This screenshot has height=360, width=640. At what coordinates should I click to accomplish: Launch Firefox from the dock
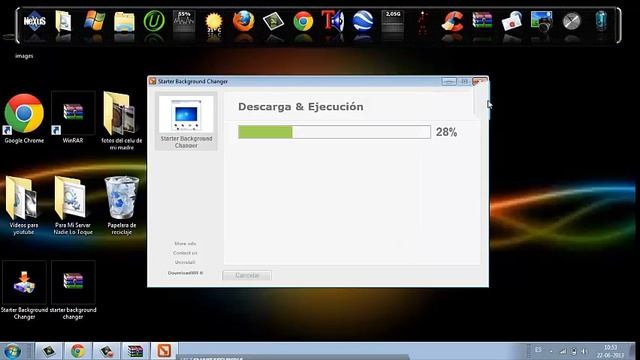coord(244,21)
